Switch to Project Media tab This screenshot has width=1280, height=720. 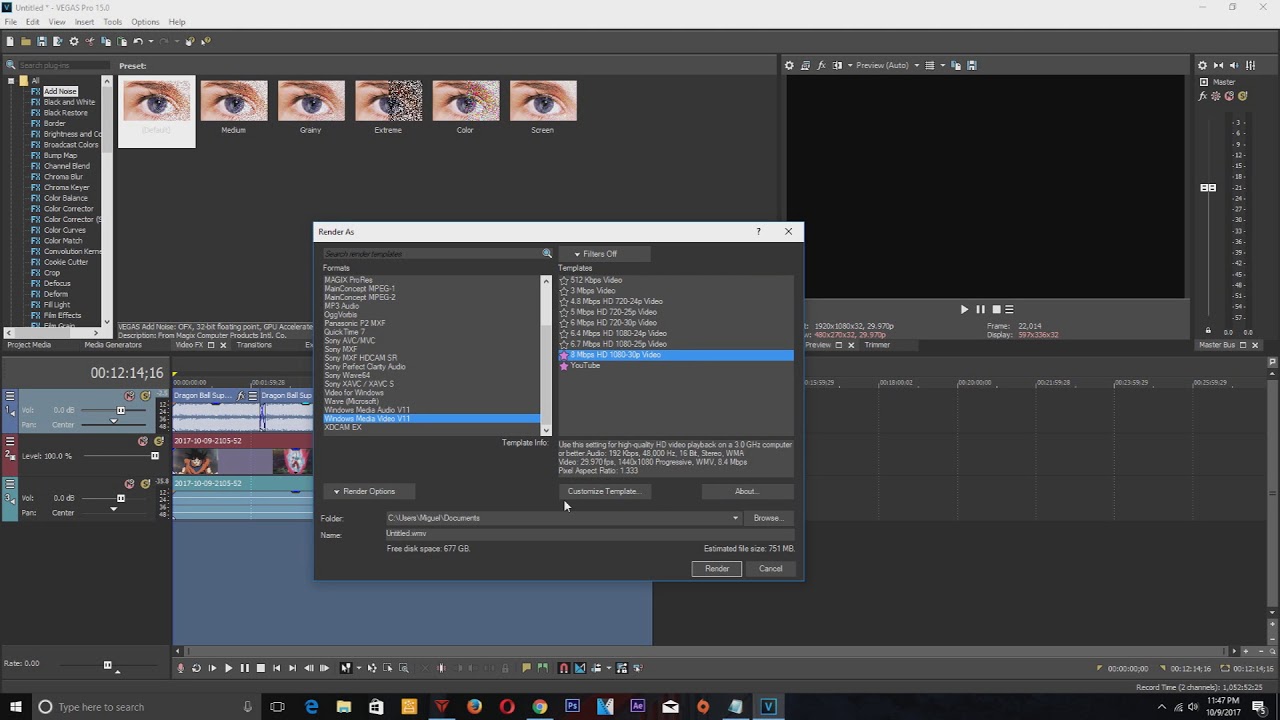pos(29,345)
